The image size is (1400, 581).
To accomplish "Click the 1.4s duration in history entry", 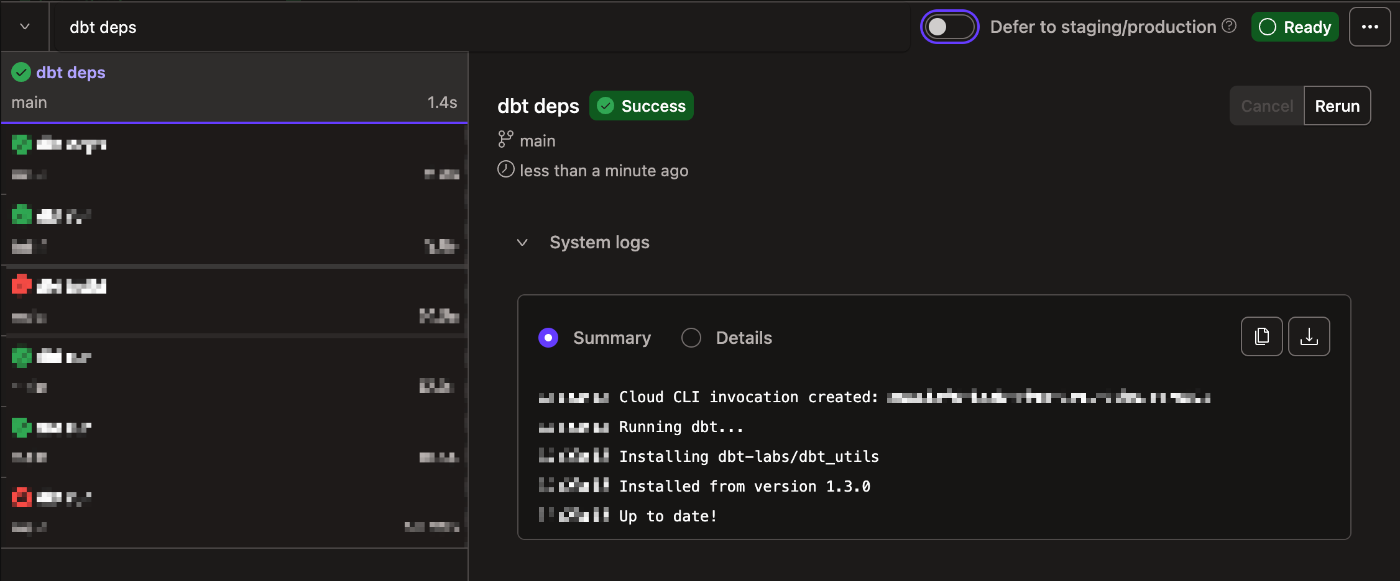I will [x=442, y=102].
